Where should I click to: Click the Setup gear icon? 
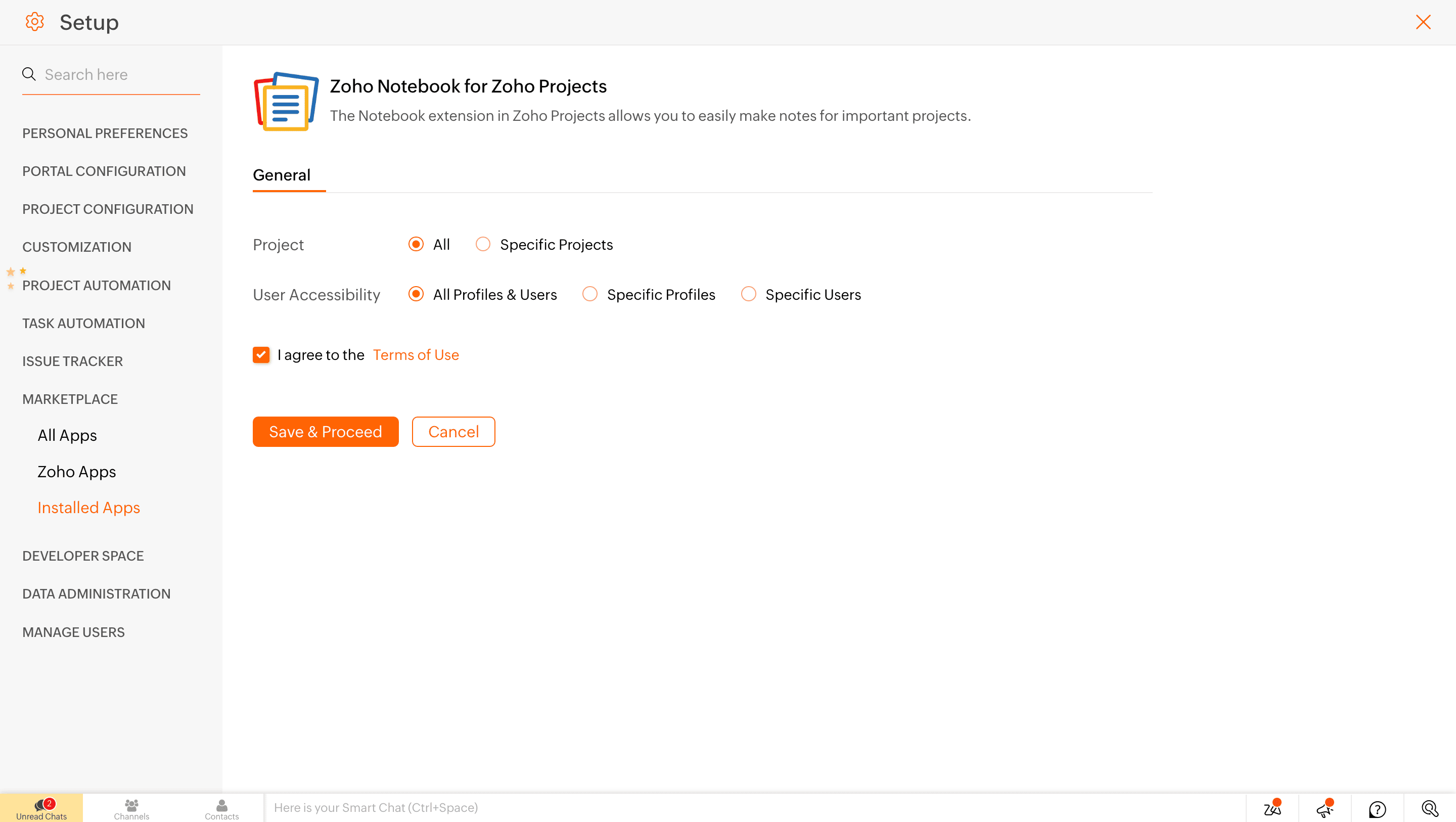tap(34, 22)
